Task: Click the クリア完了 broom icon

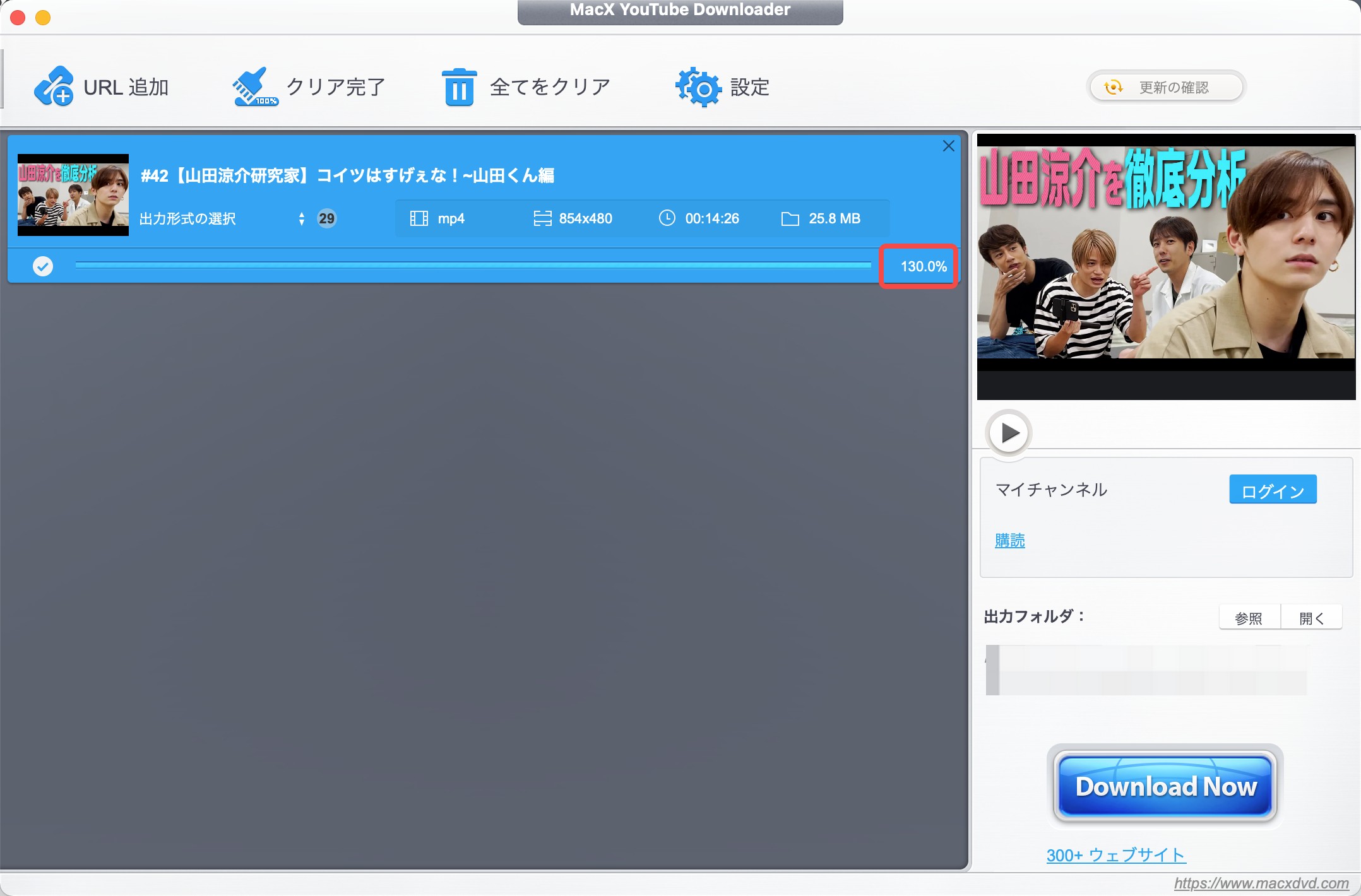Action: click(x=255, y=86)
